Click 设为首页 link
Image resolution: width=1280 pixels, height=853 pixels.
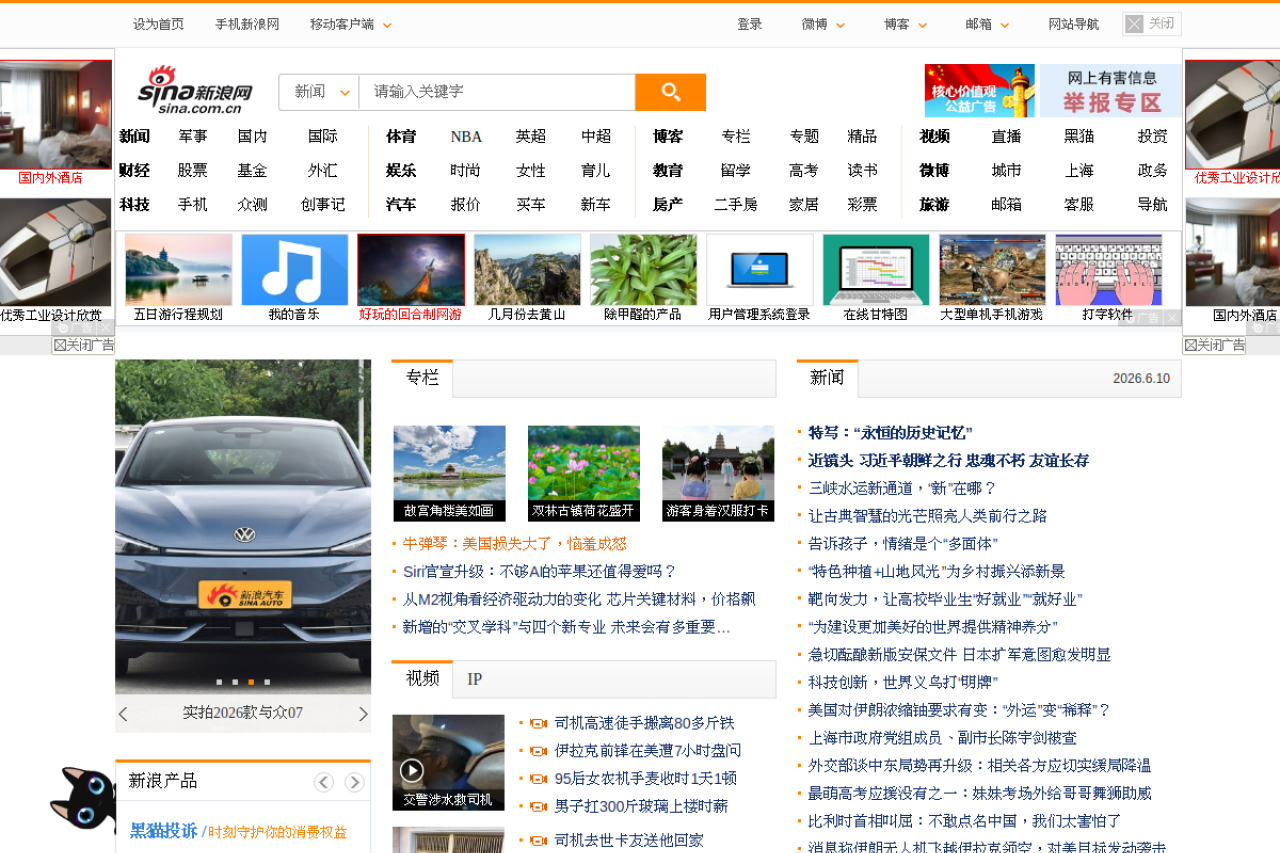tap(158, 24)
